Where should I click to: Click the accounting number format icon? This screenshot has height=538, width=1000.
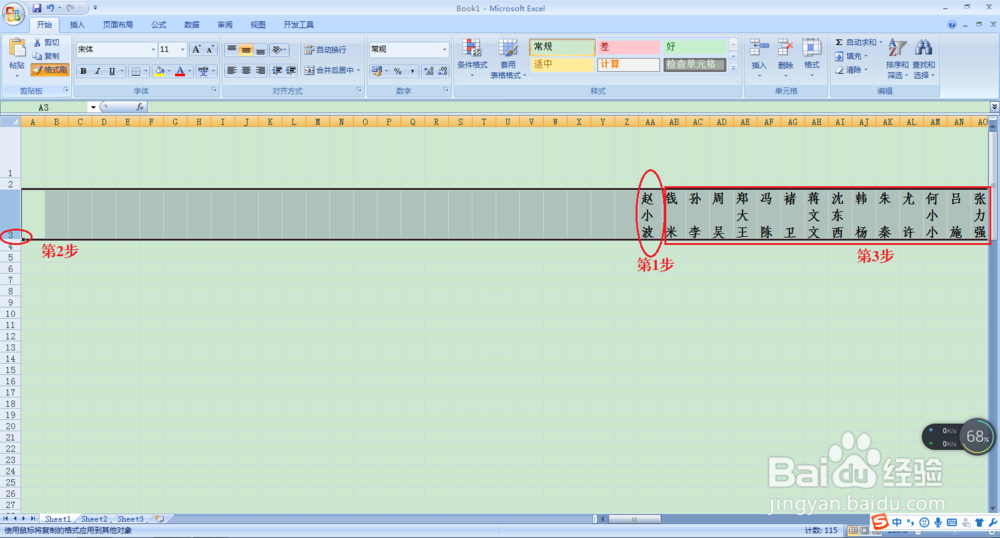[x=377, y=71]
